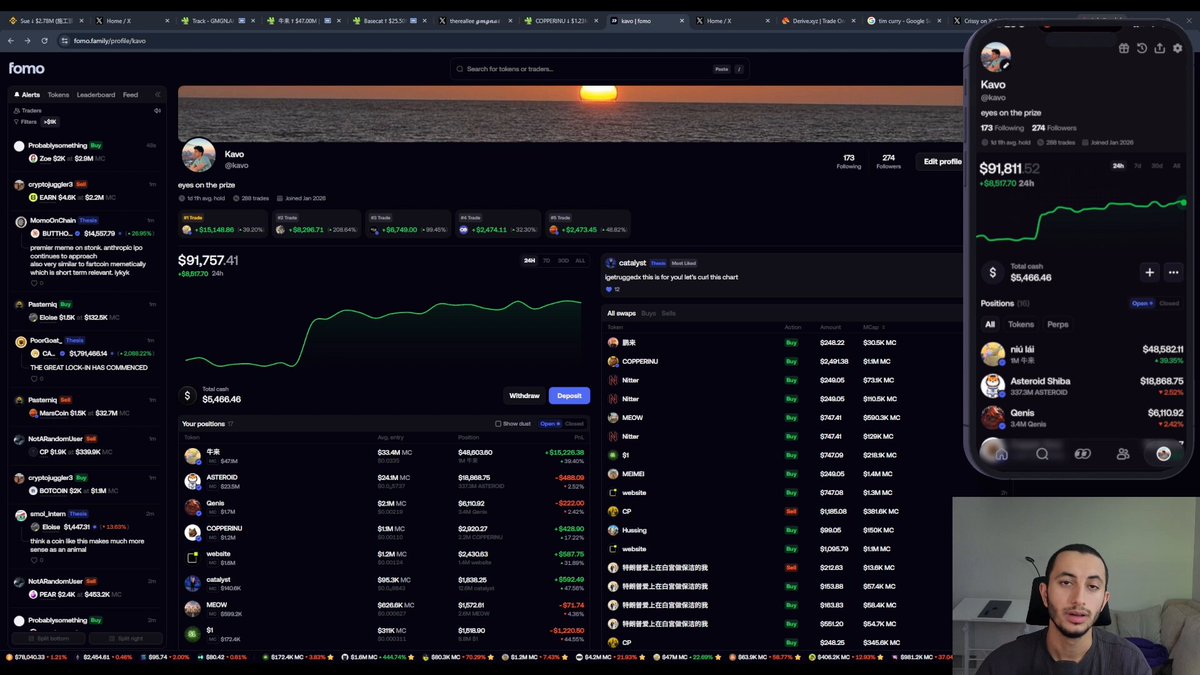Open the Filters option in Traders panel
This screenshot has width=1200, height=675.
click(x=26, y=122)
